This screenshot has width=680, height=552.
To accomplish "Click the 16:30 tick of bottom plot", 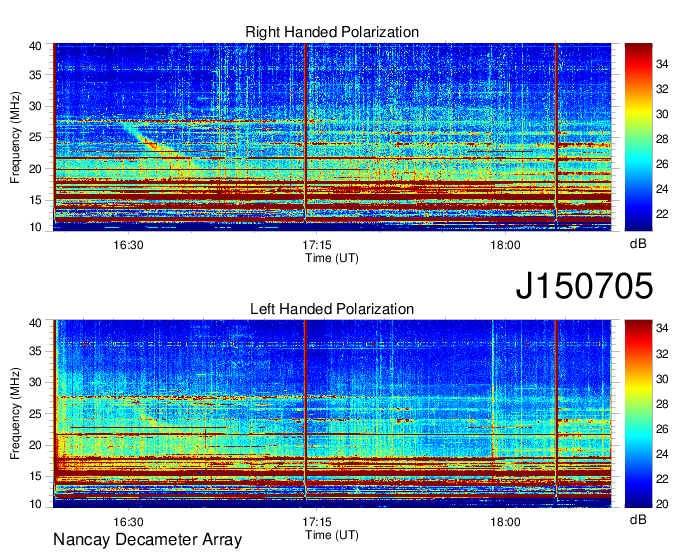I will pyautogui.click(x=128, y=522).
